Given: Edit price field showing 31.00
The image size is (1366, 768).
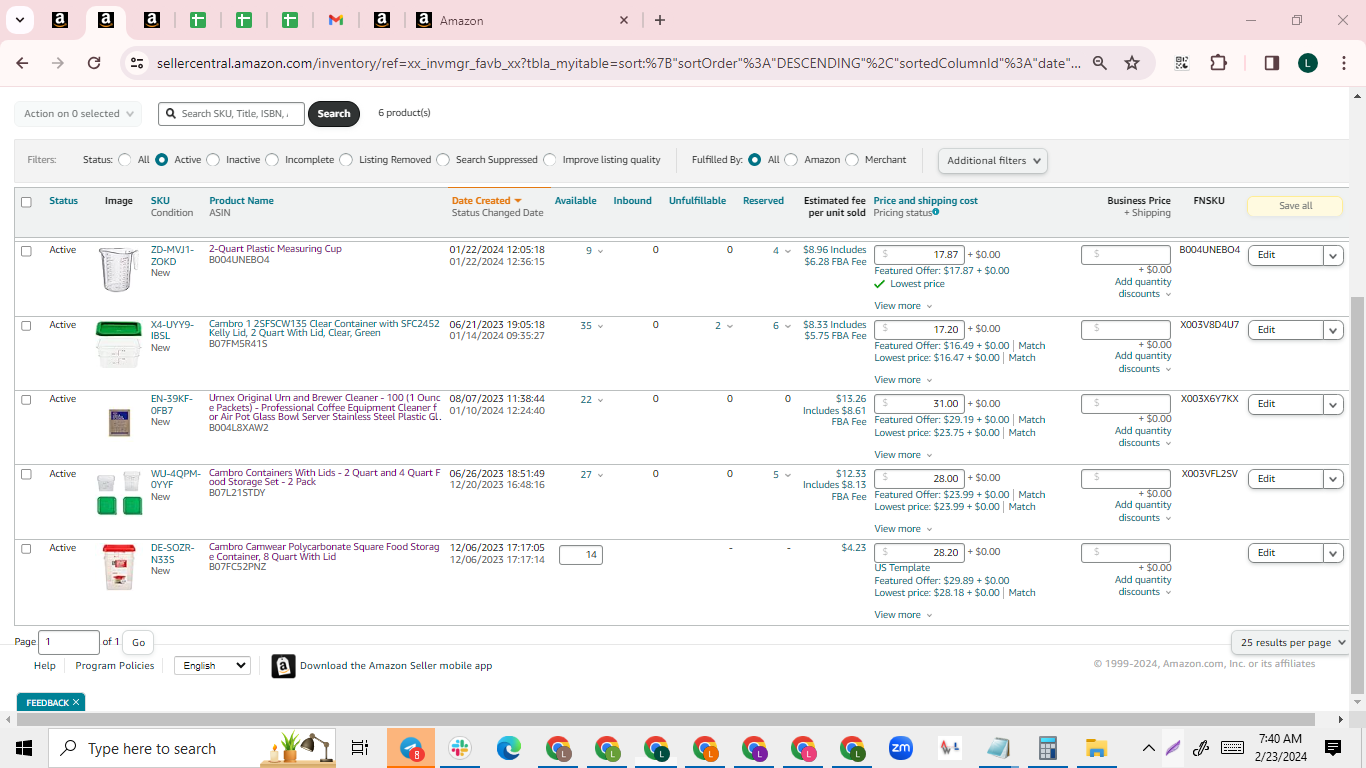Looking at the screenshot, I should tap(920, 404).
